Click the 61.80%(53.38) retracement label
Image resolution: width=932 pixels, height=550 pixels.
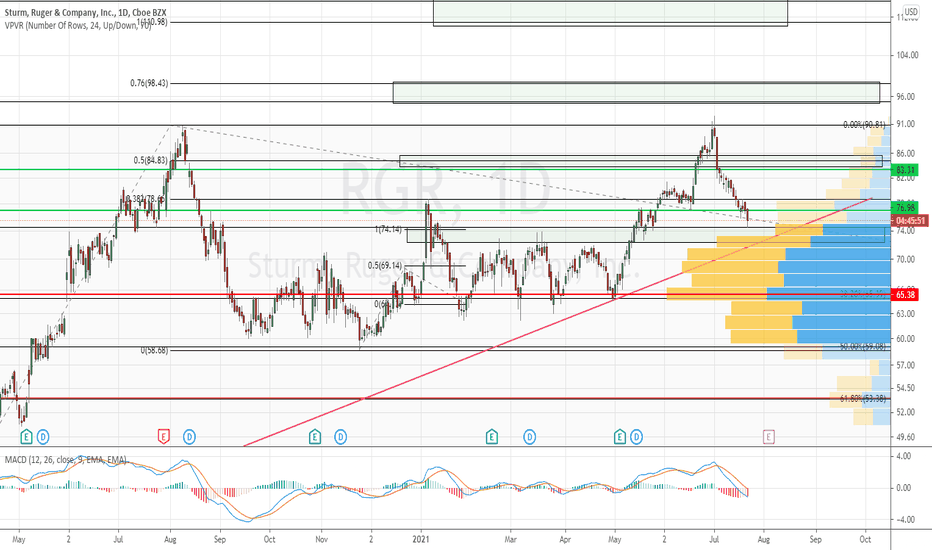(862, 398)
